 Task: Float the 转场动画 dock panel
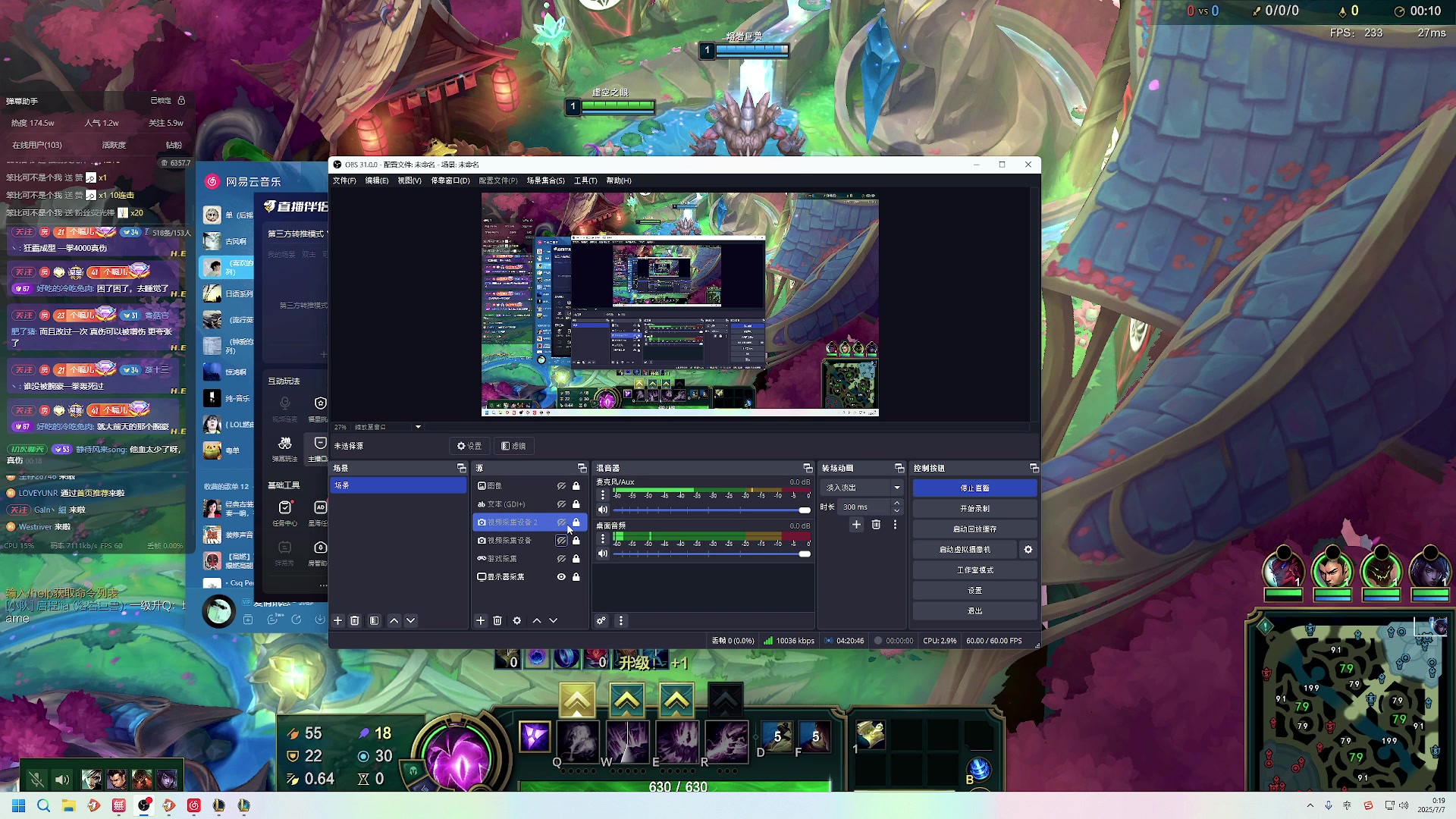click(x=899, y=469)
